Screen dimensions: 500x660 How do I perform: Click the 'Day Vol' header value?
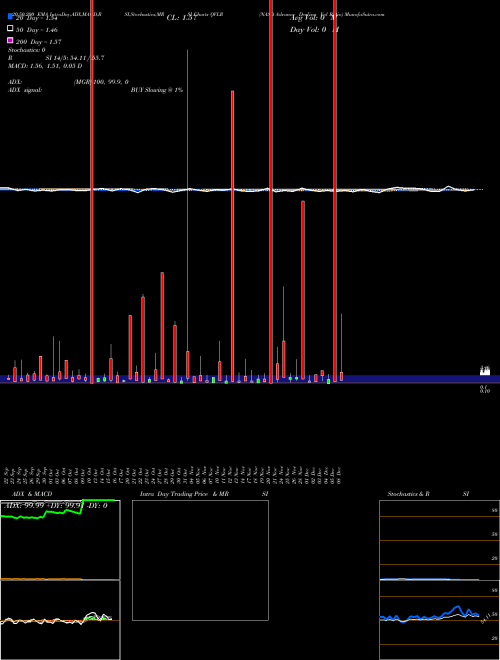point(314,30)
